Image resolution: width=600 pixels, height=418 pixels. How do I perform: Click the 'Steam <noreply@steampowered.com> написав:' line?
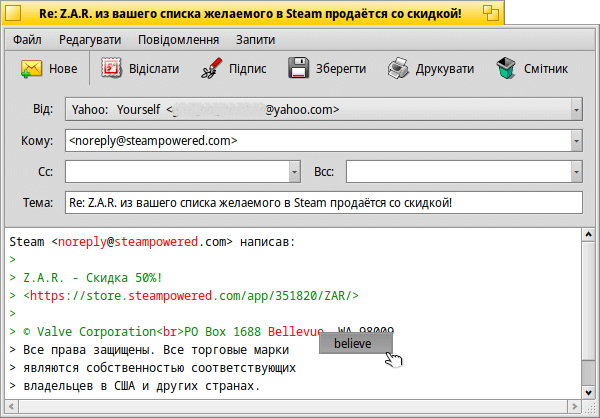(x=152, y=242)
